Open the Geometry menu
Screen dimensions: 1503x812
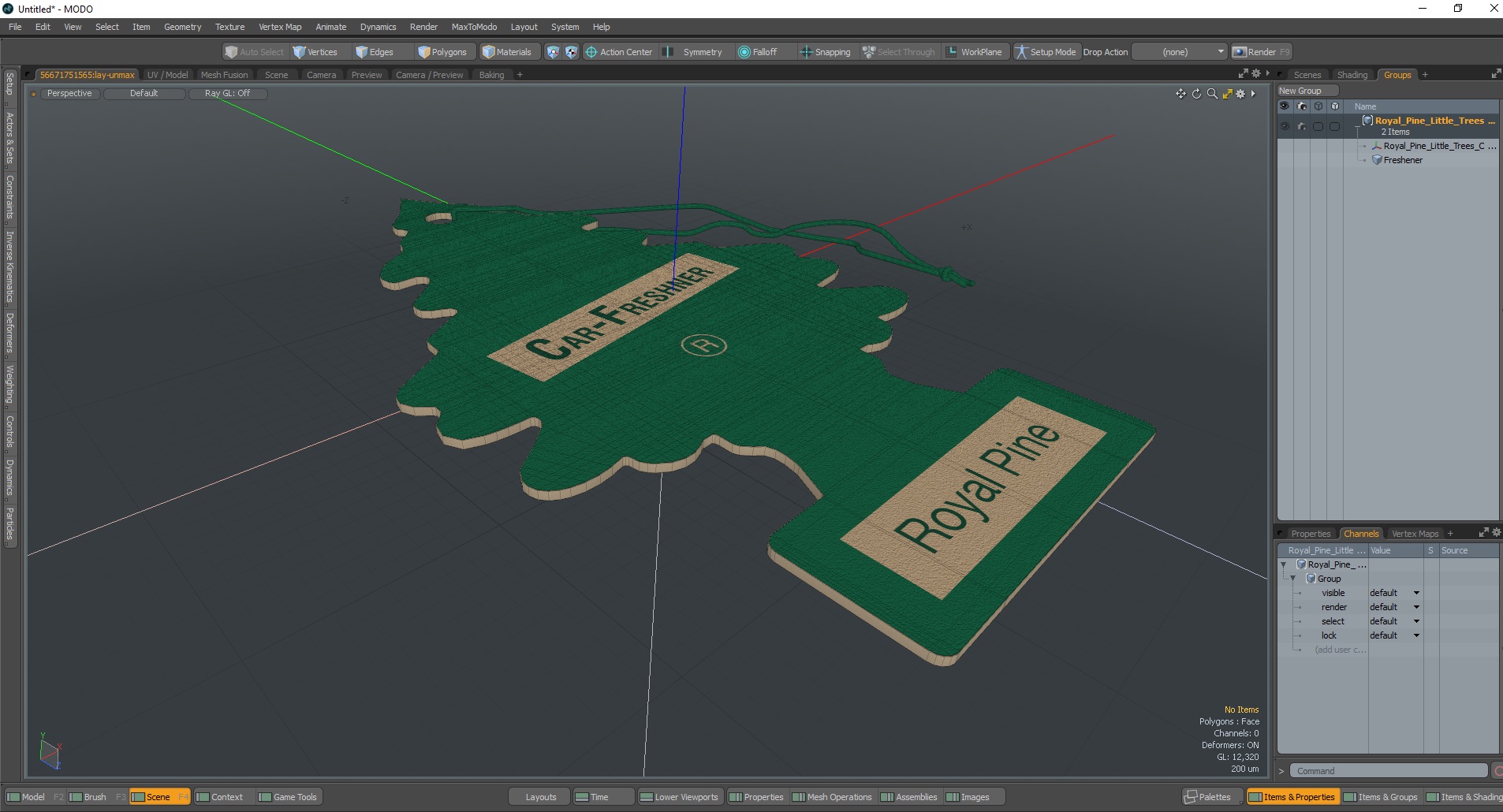click(182, 27)
